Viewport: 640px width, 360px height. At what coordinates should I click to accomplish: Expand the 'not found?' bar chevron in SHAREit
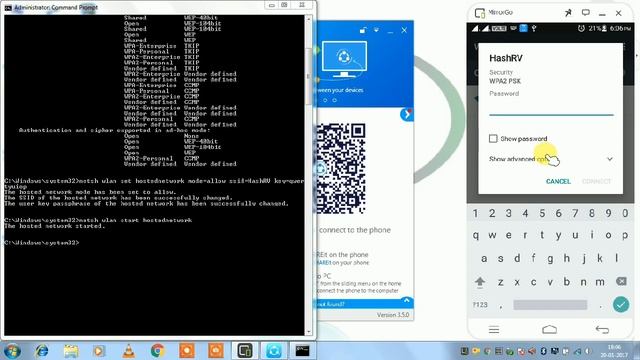[407, 301]
